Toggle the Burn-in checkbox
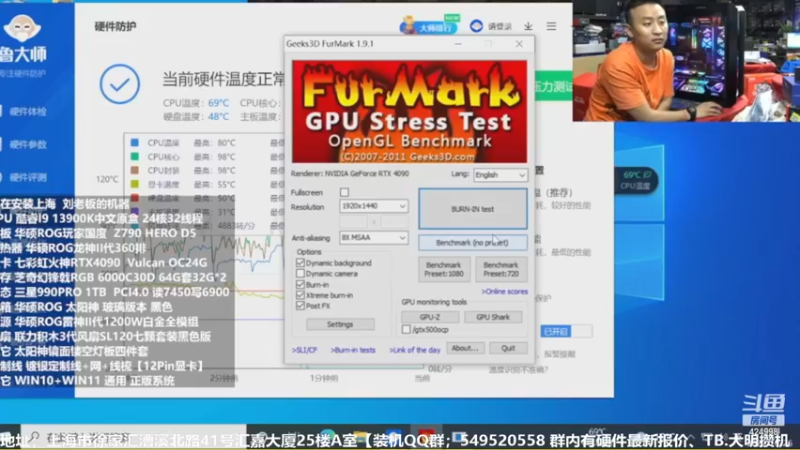The image size is (800, 450). pyautogui.click(x=300, y=284)
